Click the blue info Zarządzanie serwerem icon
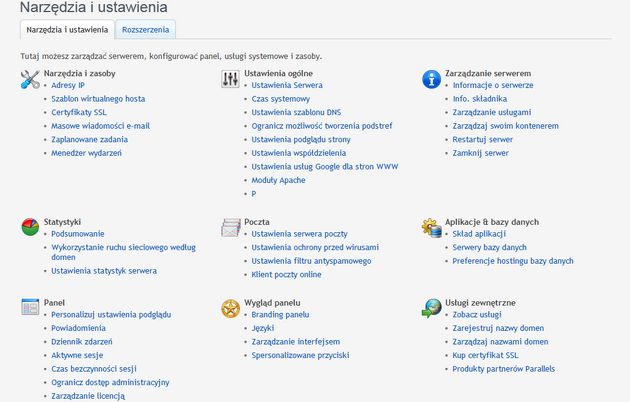630x402 pixels. pyautogui.click(x=432, y=79)
